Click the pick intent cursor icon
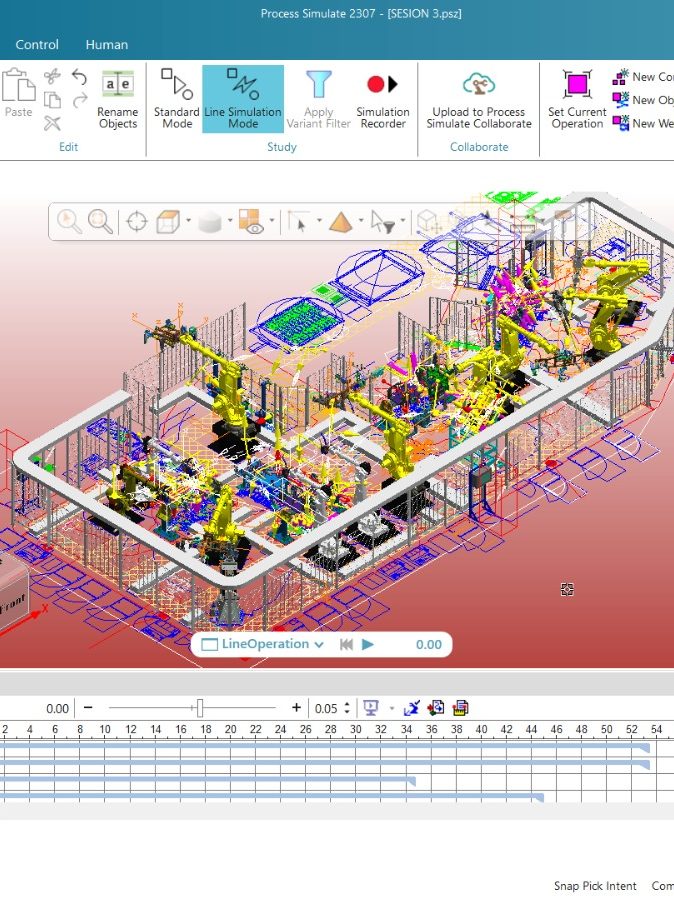Image resolution: width=674 pixels, height=899 pixels. click(298, 221)
